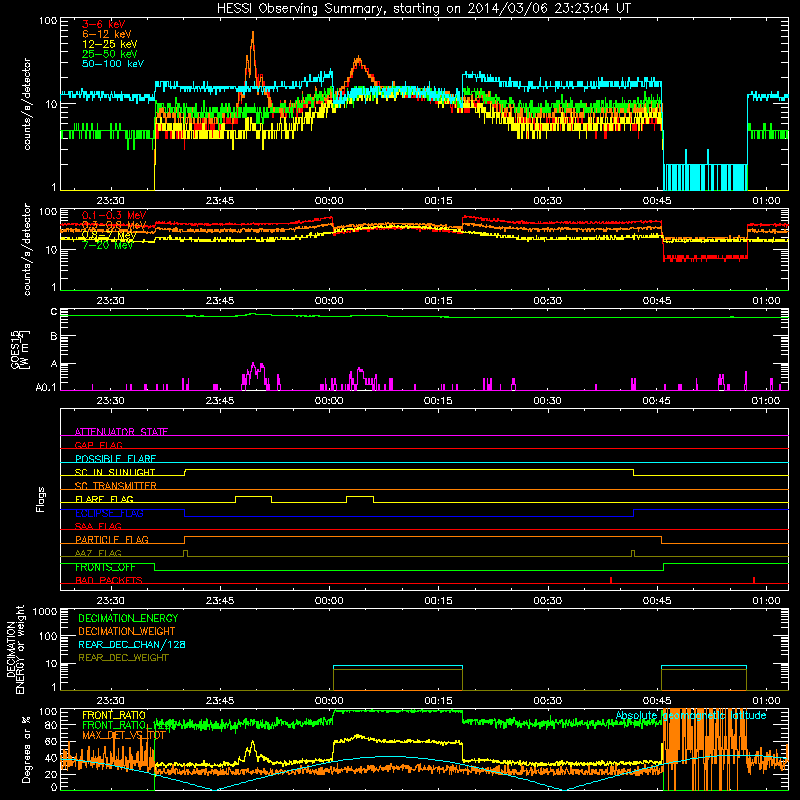Viewport: 800px width, 800px height.
Task: Click the 00:45 label under MeV counts panel
Action: [657, 301]
